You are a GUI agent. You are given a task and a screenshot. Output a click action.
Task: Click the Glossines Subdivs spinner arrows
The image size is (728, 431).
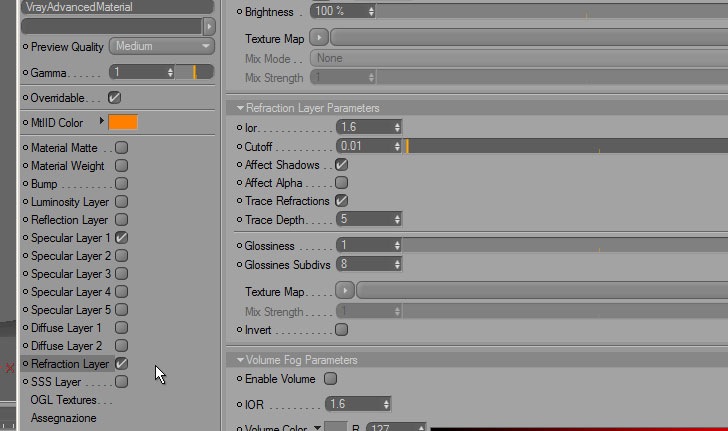397,264
